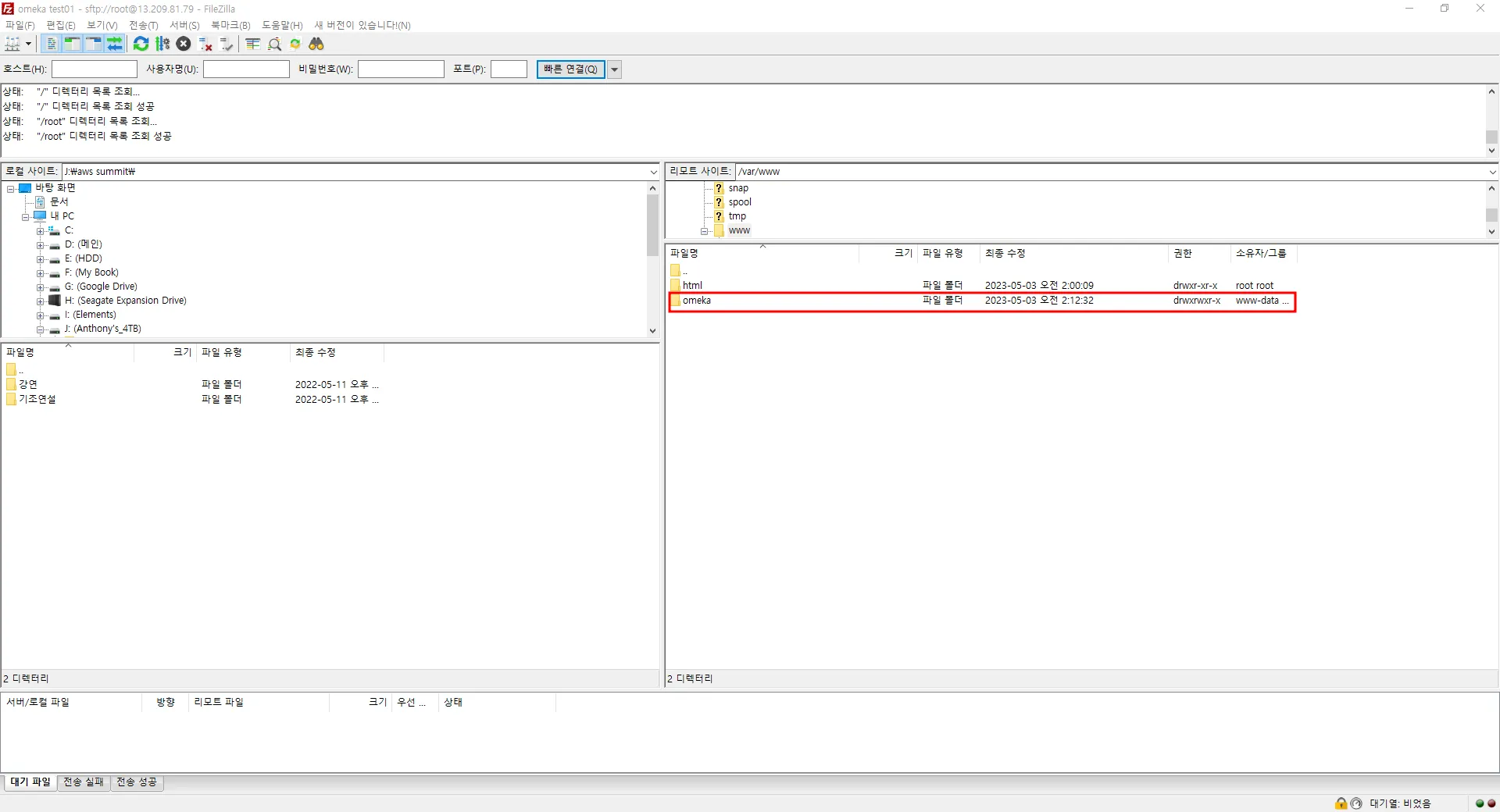
Task: Open the quick connect history dropdown
Action: (x=615, y=69)
